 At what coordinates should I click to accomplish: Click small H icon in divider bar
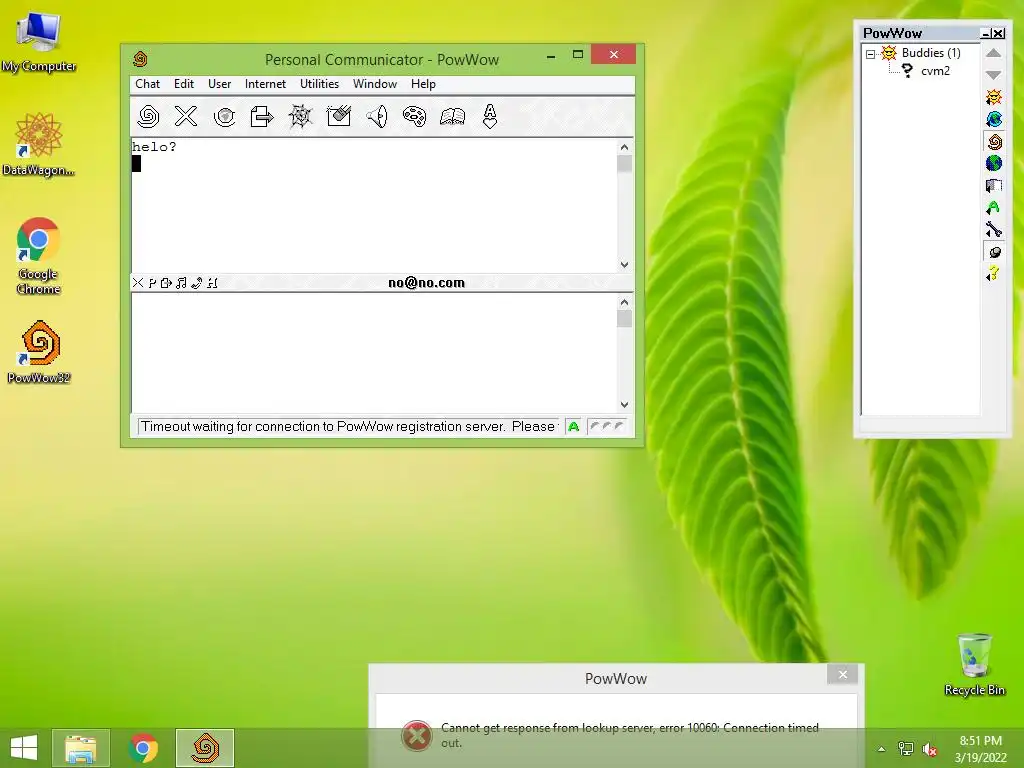[x=212, y=283]
